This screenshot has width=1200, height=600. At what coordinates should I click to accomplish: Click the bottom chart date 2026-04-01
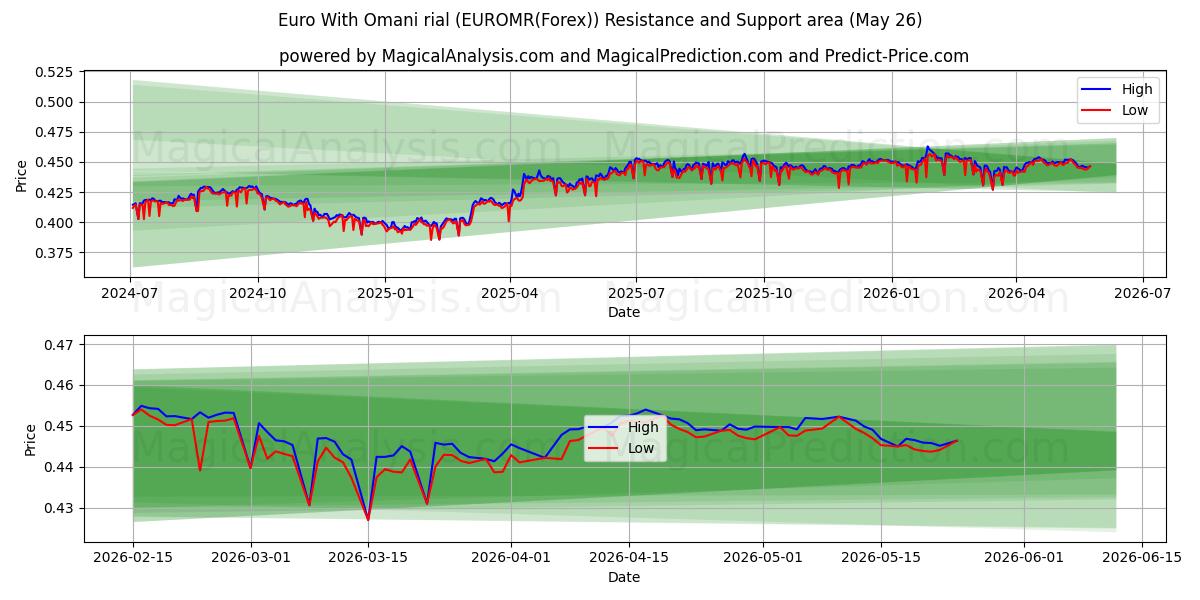tap(511, 560)
